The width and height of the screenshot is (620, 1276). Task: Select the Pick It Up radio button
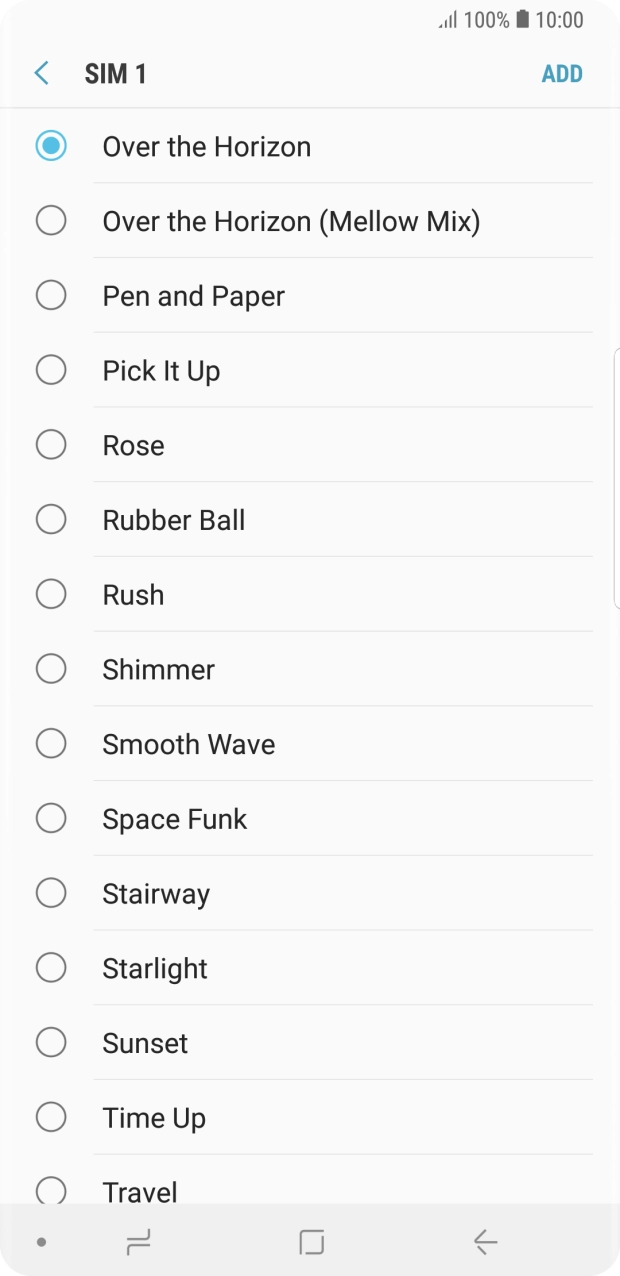(51, 370)
